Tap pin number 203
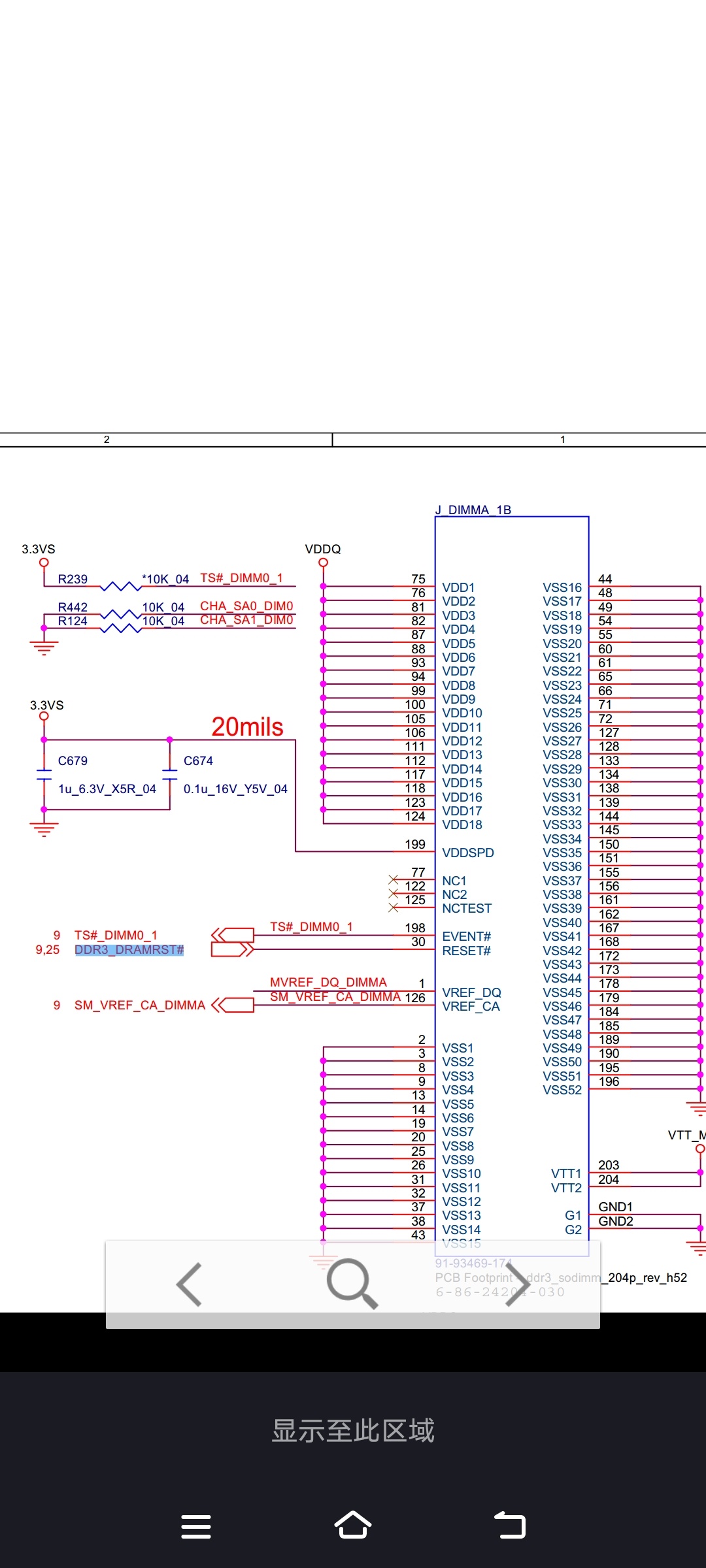Screen dimensions: 706x1568 (609, 1165)
